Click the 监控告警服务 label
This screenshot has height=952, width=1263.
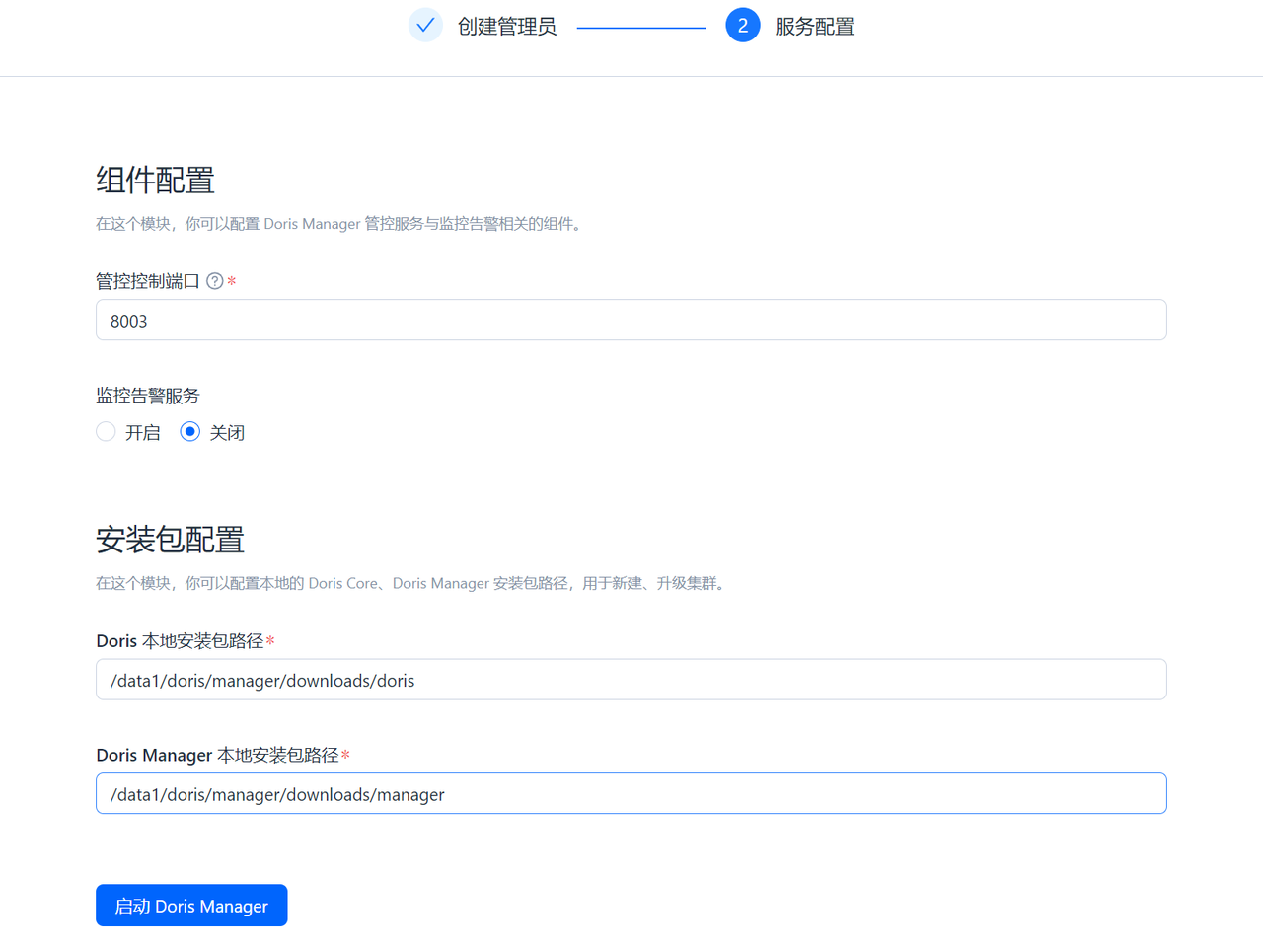pyautogui.click(x=148, y=396)
